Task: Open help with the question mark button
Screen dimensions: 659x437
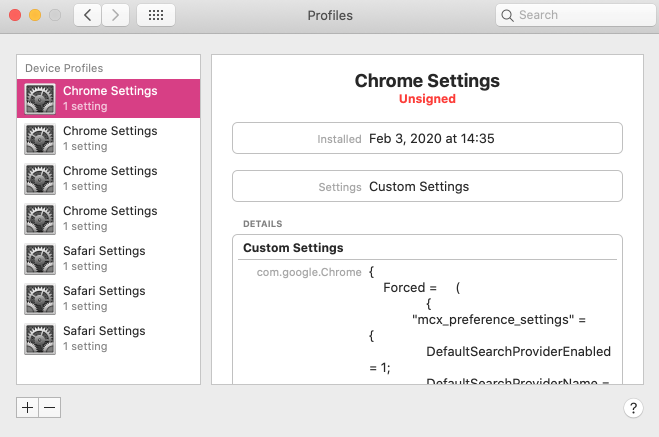Action: (633, 408)
